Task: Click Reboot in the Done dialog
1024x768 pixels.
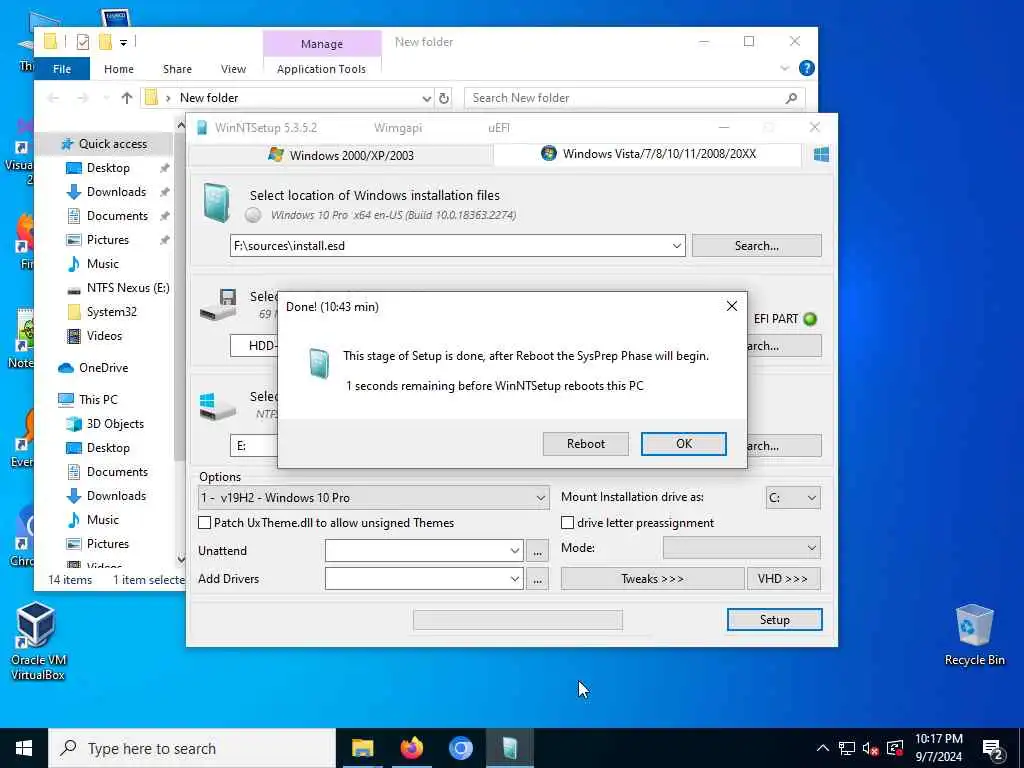Action: pyautogui.click(x=586, y=444)
